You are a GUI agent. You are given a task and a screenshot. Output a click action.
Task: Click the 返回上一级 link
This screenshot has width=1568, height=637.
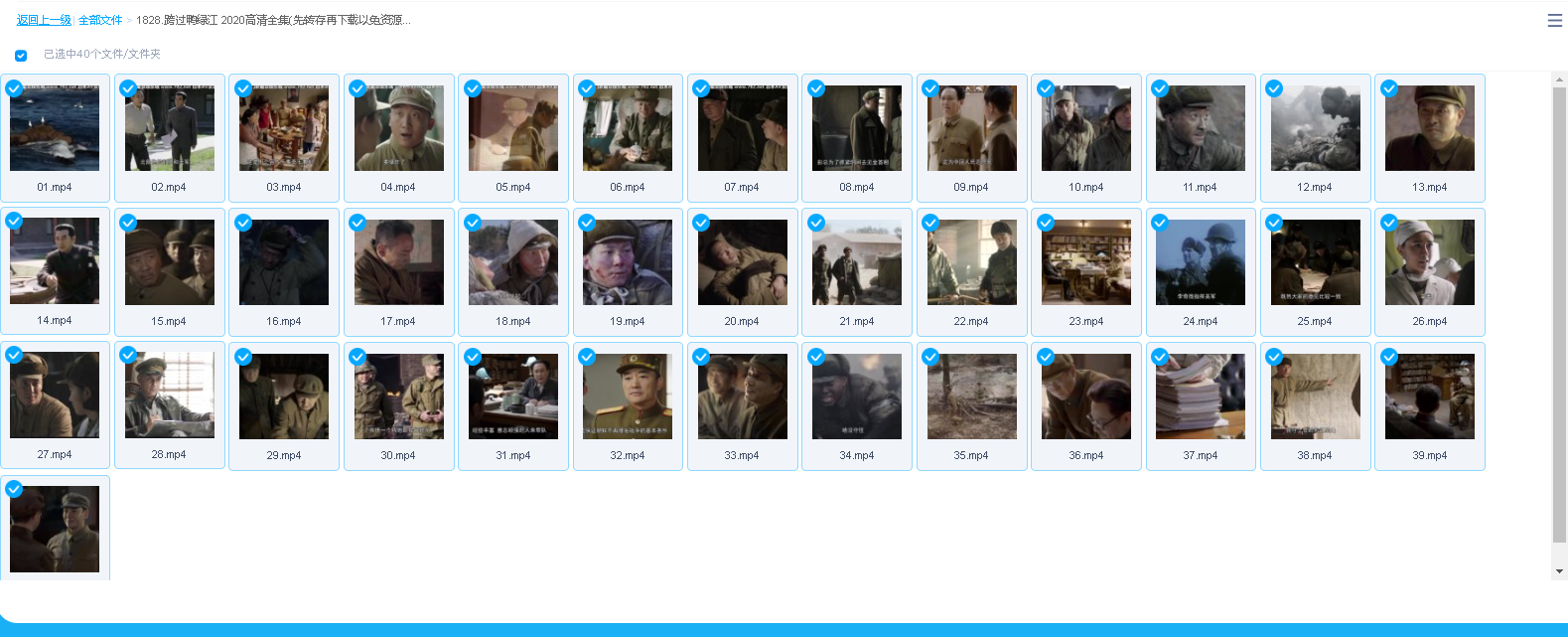(44, 20)
